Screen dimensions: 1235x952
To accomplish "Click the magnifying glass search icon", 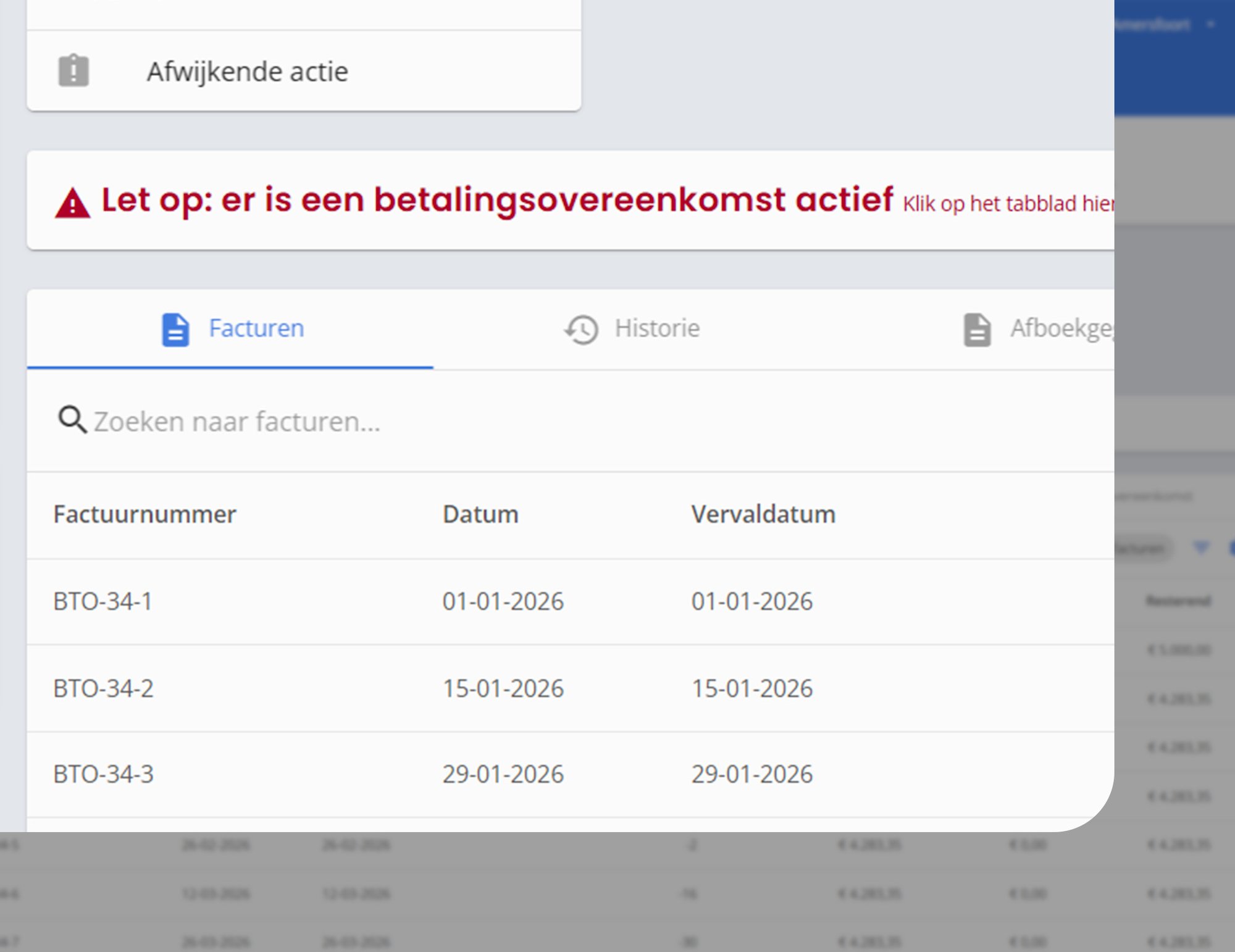I will click(72, 420).
